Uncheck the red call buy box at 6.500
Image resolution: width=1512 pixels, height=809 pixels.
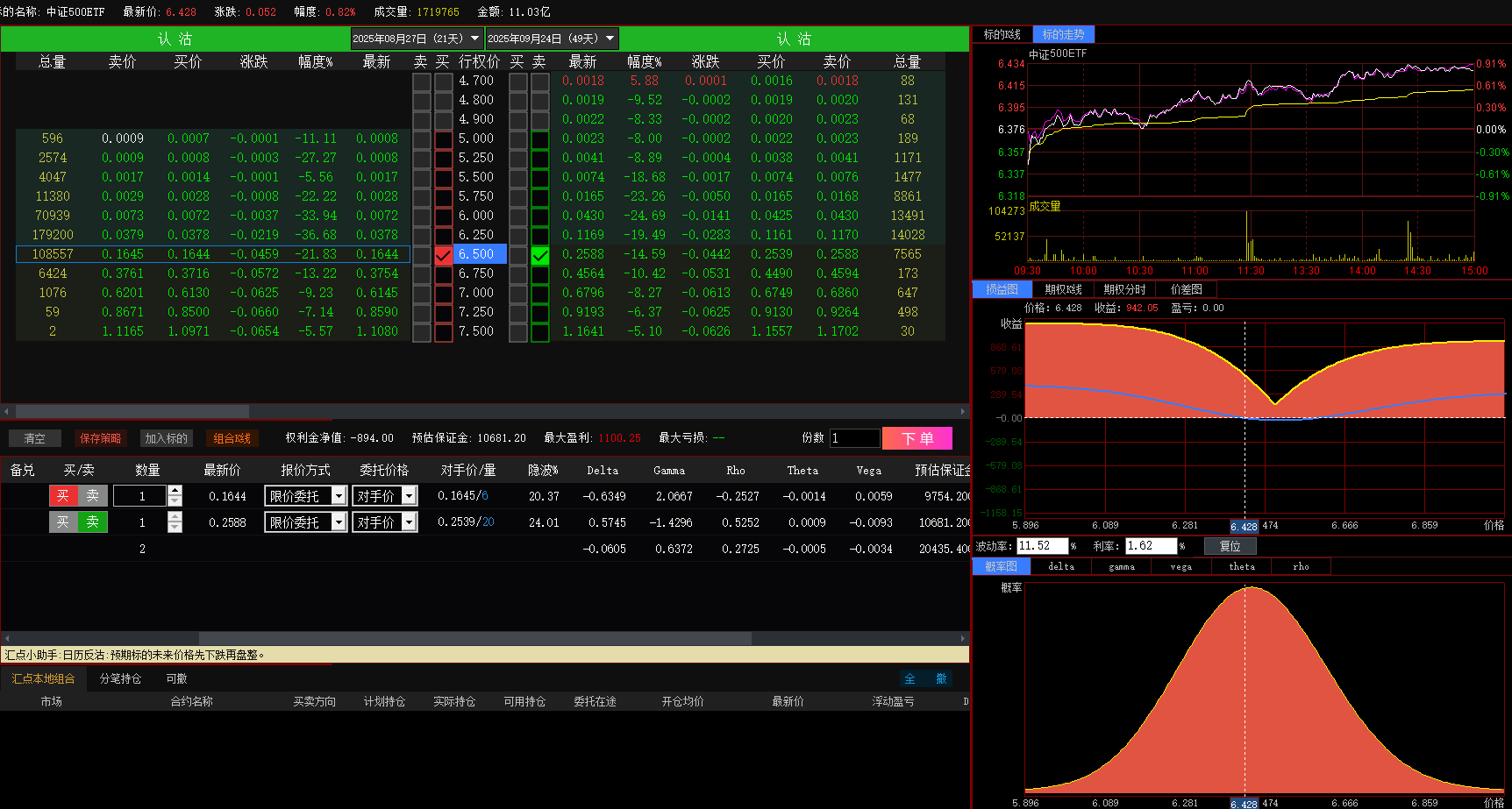coord(444,255)
